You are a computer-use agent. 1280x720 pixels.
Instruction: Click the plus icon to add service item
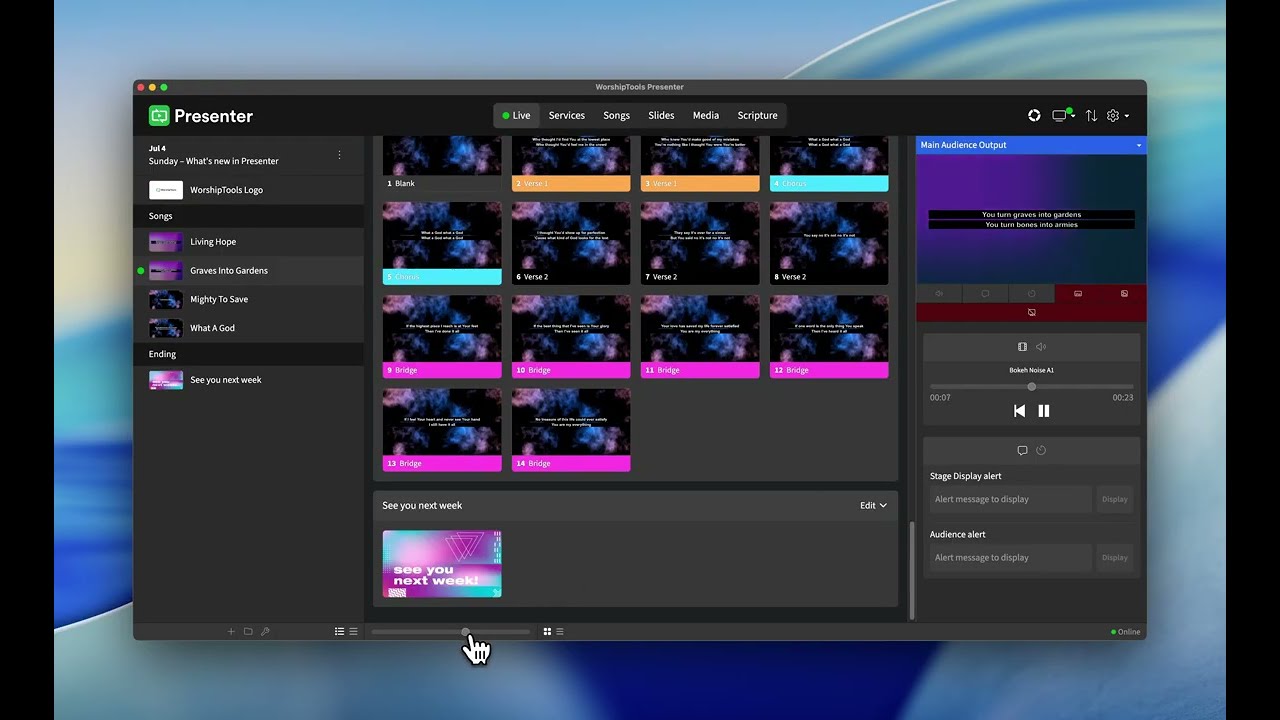231,632
